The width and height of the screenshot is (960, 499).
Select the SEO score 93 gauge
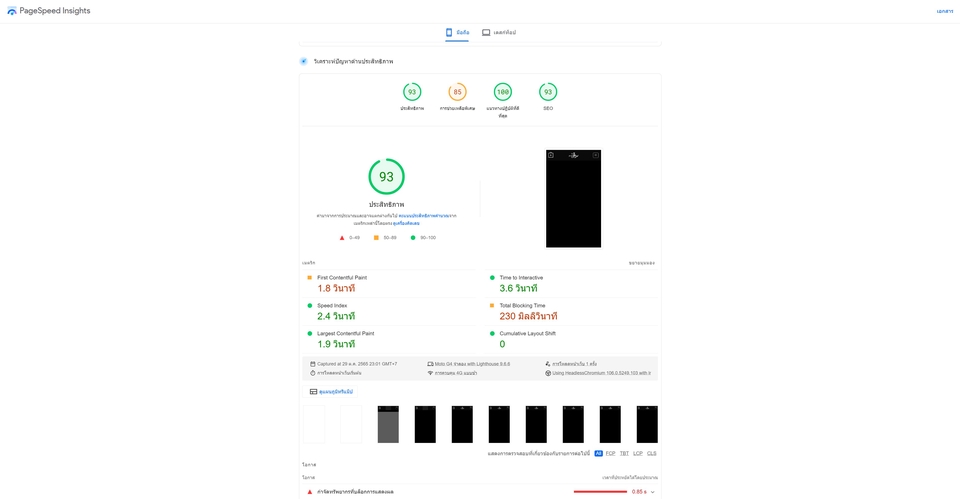pos(548,92)
